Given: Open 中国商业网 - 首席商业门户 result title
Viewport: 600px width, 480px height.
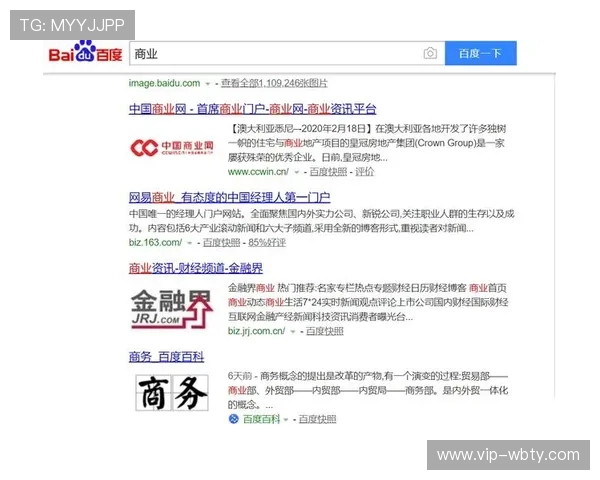Looking at the screenshot, I should (x=252, y=109).
